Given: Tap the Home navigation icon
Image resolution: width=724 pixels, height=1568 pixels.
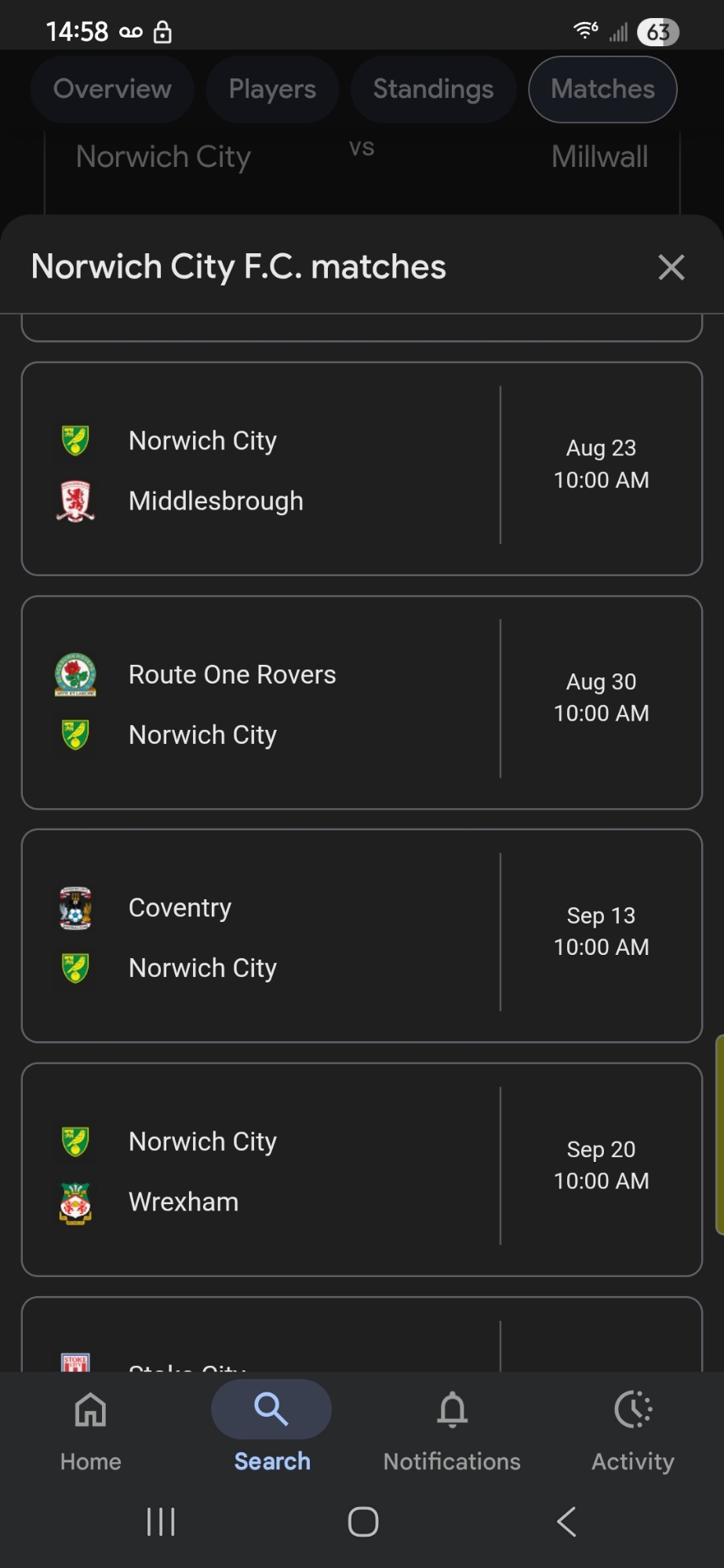Looking at the screenshot, I should [x=90, y=1410].
